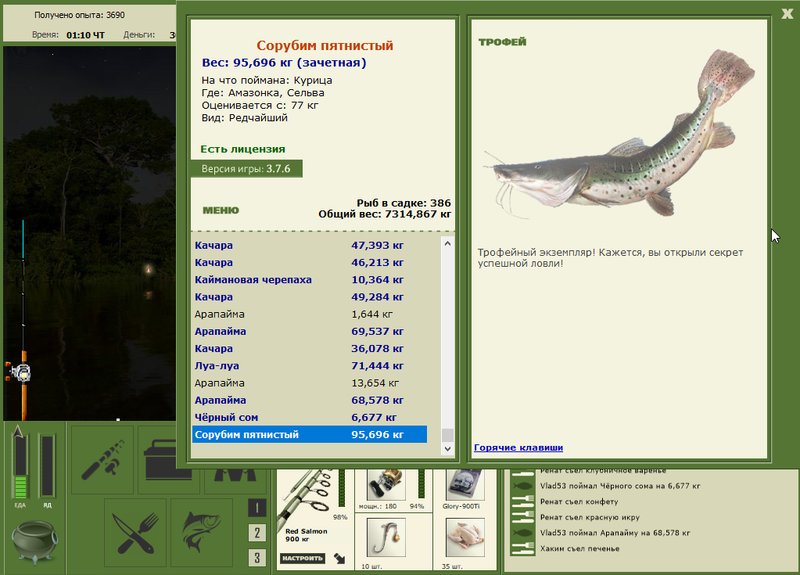800x575 pixels.
Task: Click the НАСТРОИТЬ button
Action: 302,558
